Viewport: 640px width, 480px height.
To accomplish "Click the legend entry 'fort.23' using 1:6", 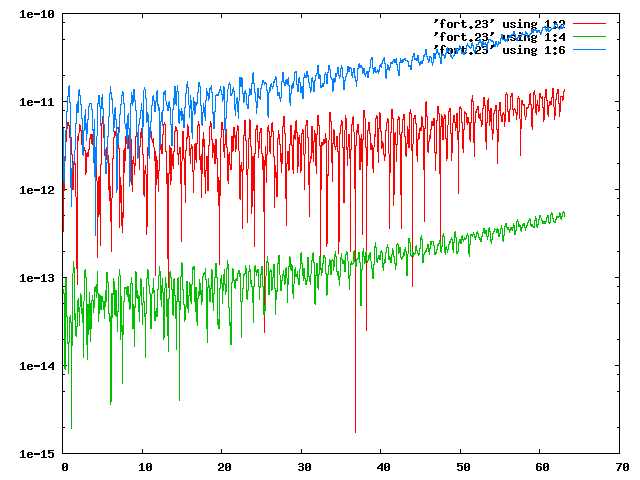I will coord(500,50).
